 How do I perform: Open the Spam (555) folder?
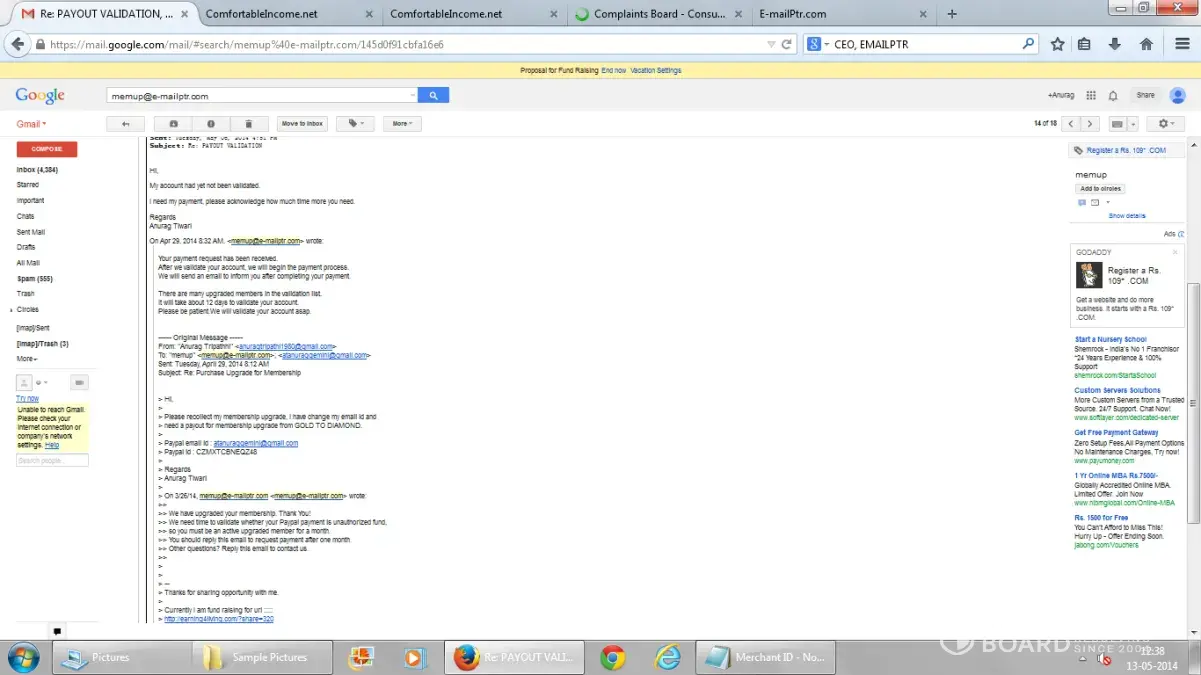34,278
